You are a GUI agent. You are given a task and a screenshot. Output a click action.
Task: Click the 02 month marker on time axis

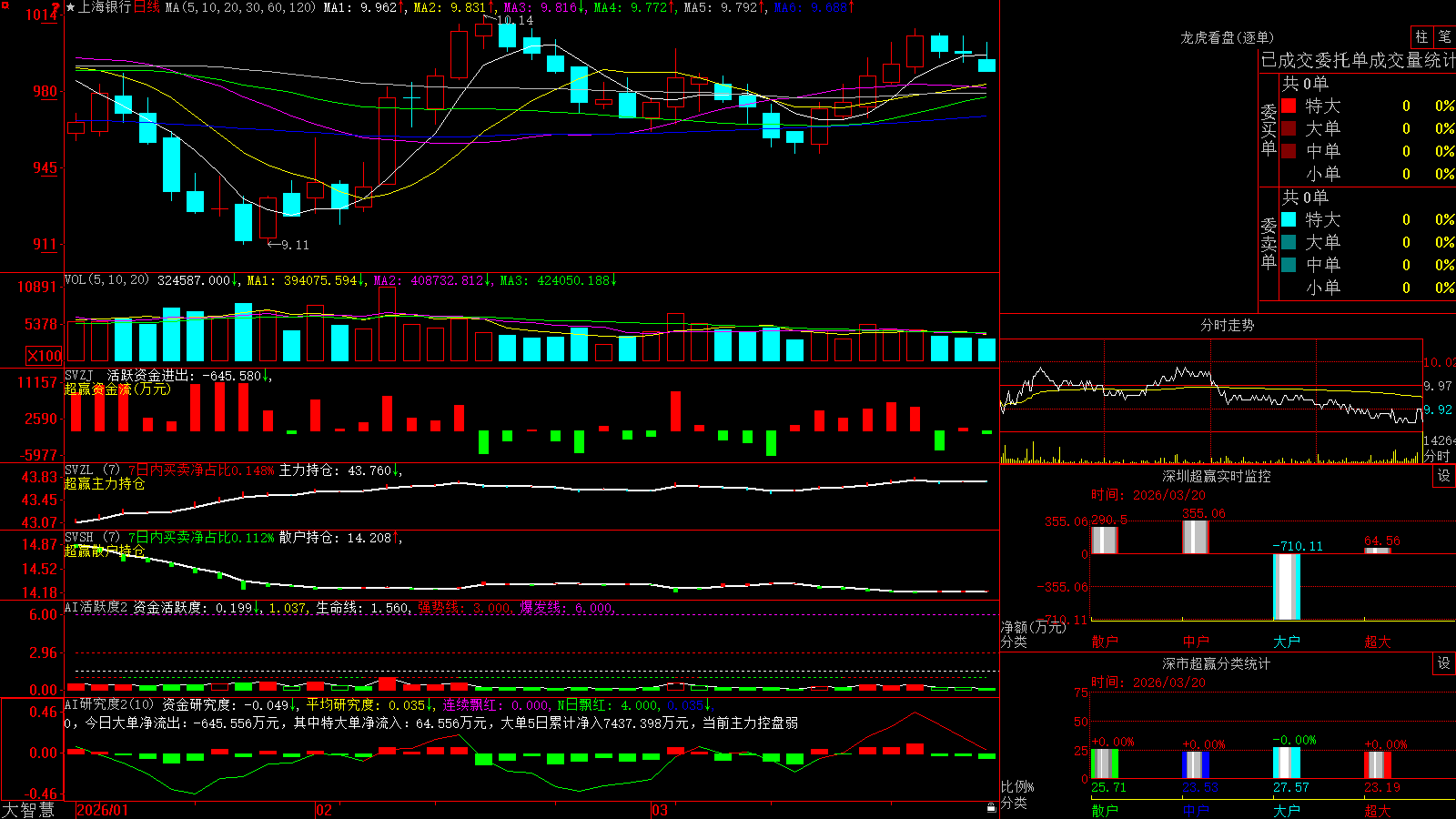(x=324, y=810)
